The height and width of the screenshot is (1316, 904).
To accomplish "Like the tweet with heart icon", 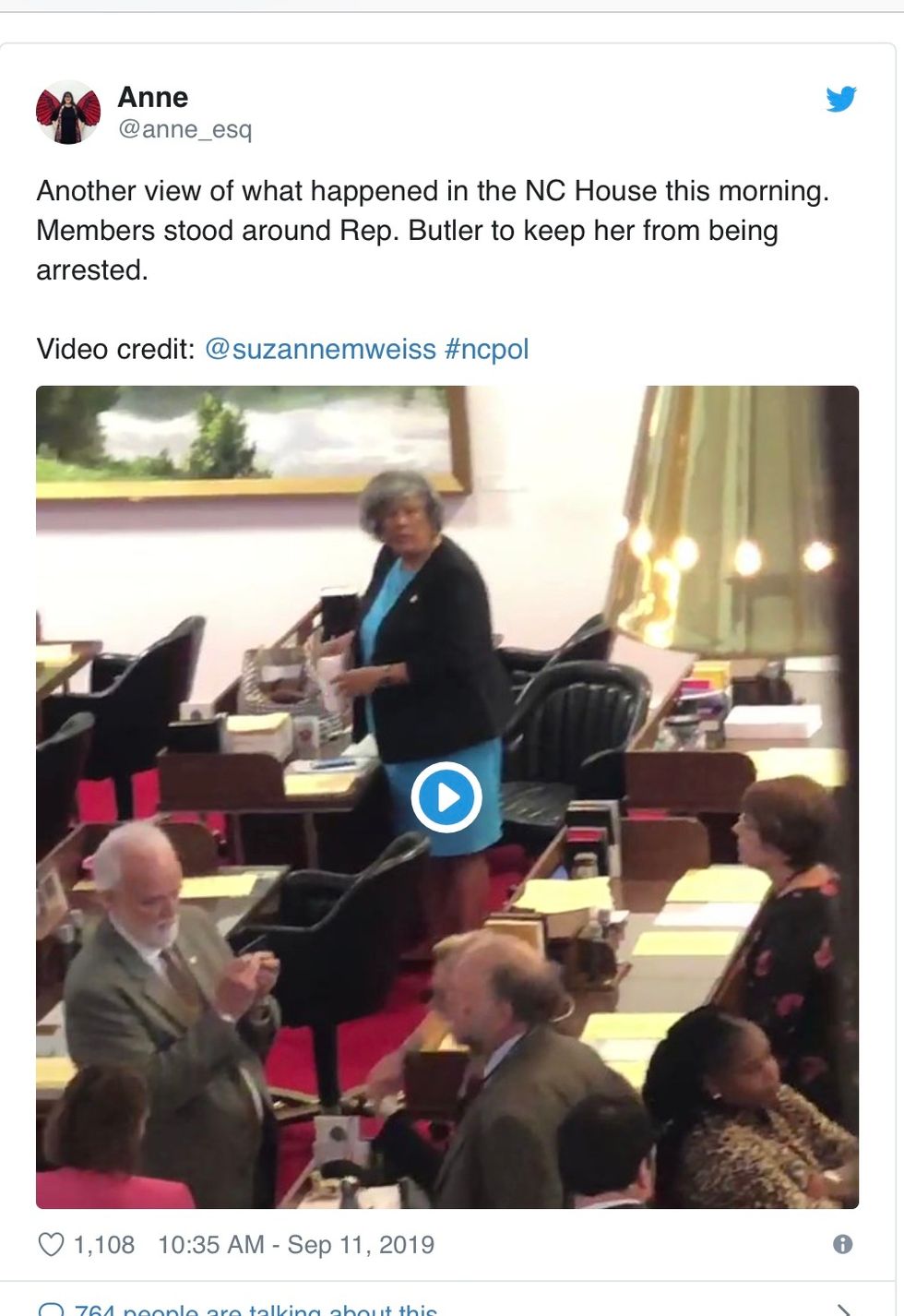I will point(51,1245).
